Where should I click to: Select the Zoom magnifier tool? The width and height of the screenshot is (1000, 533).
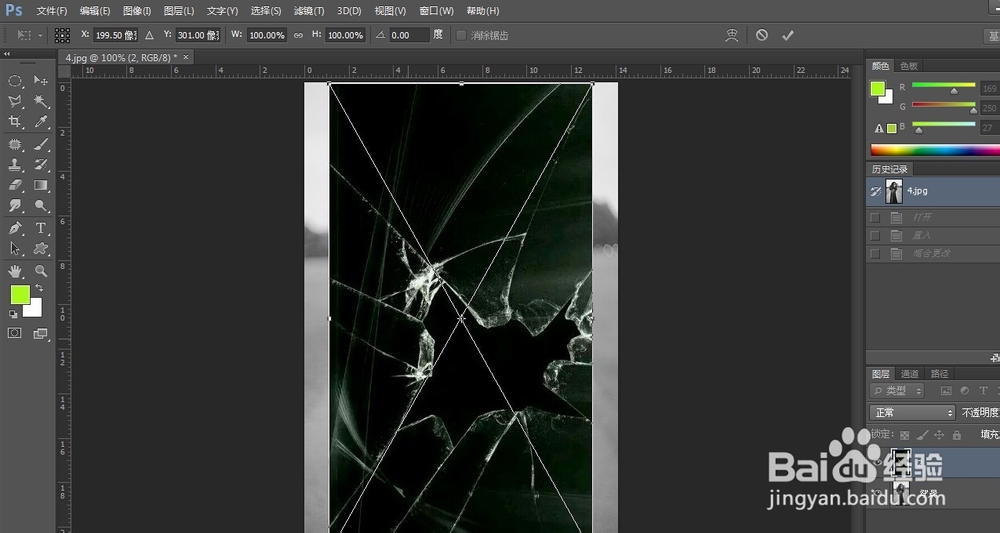41,272
